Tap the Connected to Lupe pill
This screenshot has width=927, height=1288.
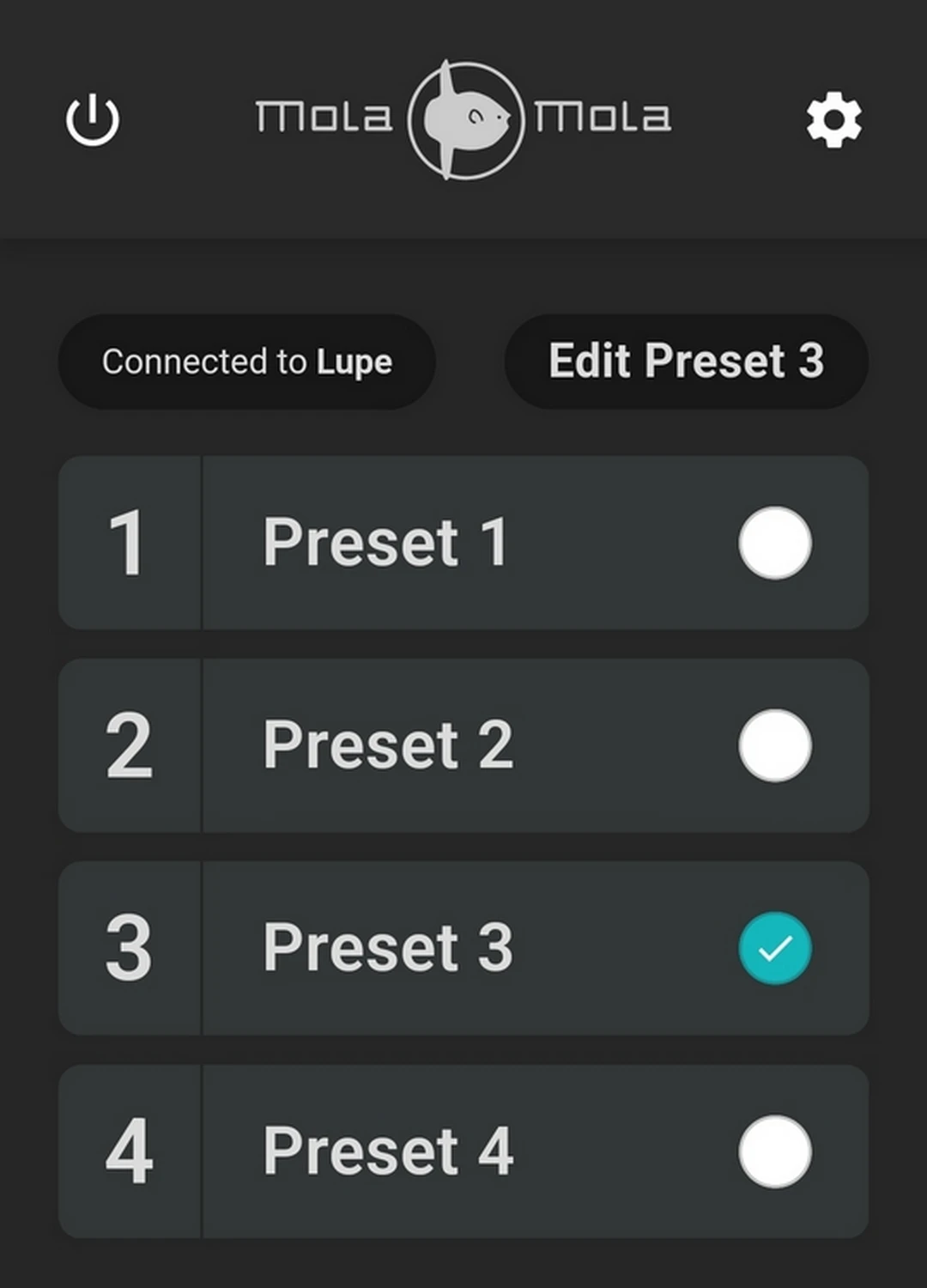click(x=246, y=361)
